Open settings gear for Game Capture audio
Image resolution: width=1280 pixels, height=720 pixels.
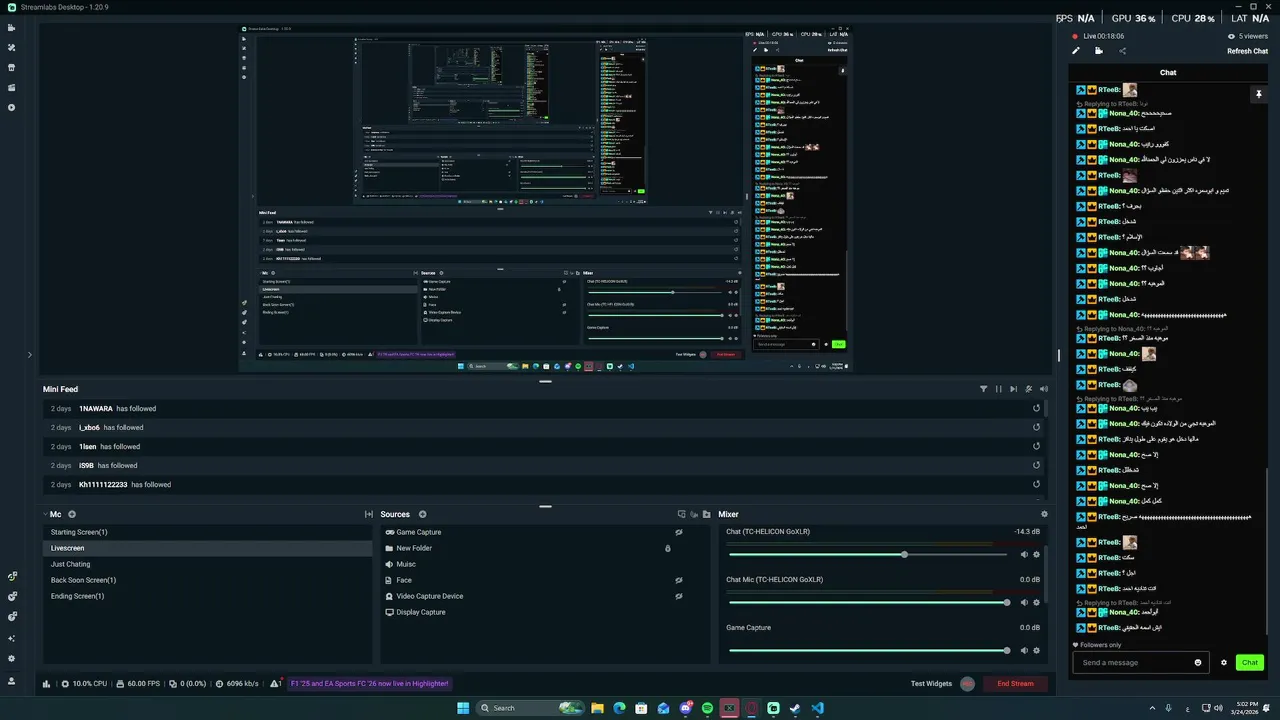[x=1036, y=650]
